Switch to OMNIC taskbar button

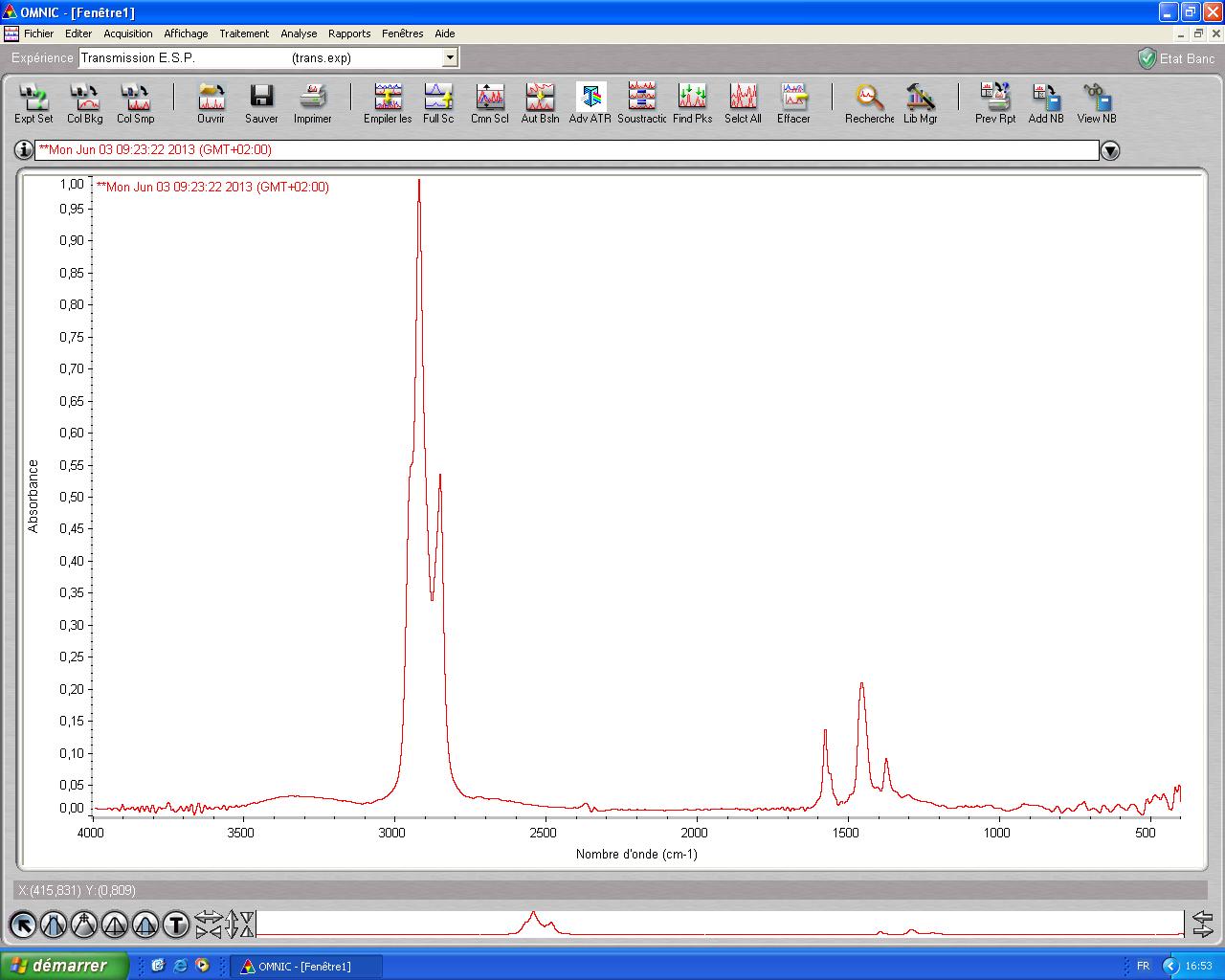(x=306, y=967)
